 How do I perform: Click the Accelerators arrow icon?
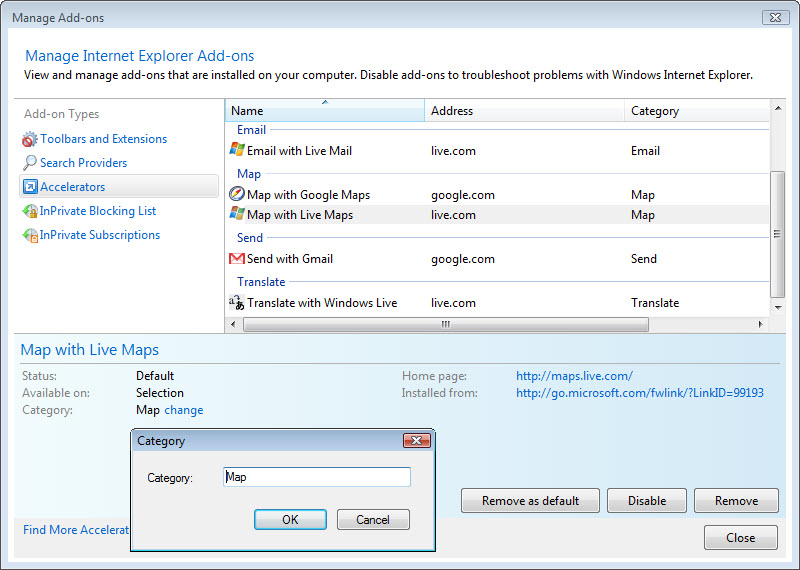point(30,187)
